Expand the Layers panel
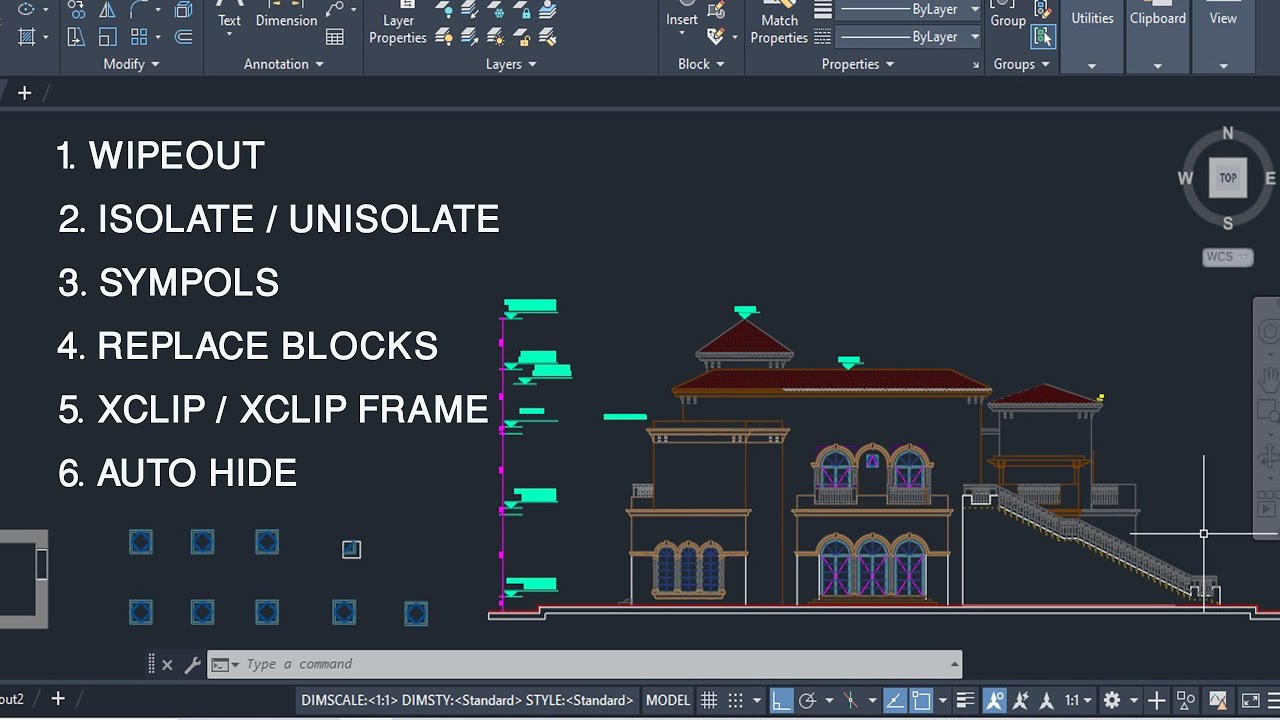The image size is (1280, 720). (511, 64)
